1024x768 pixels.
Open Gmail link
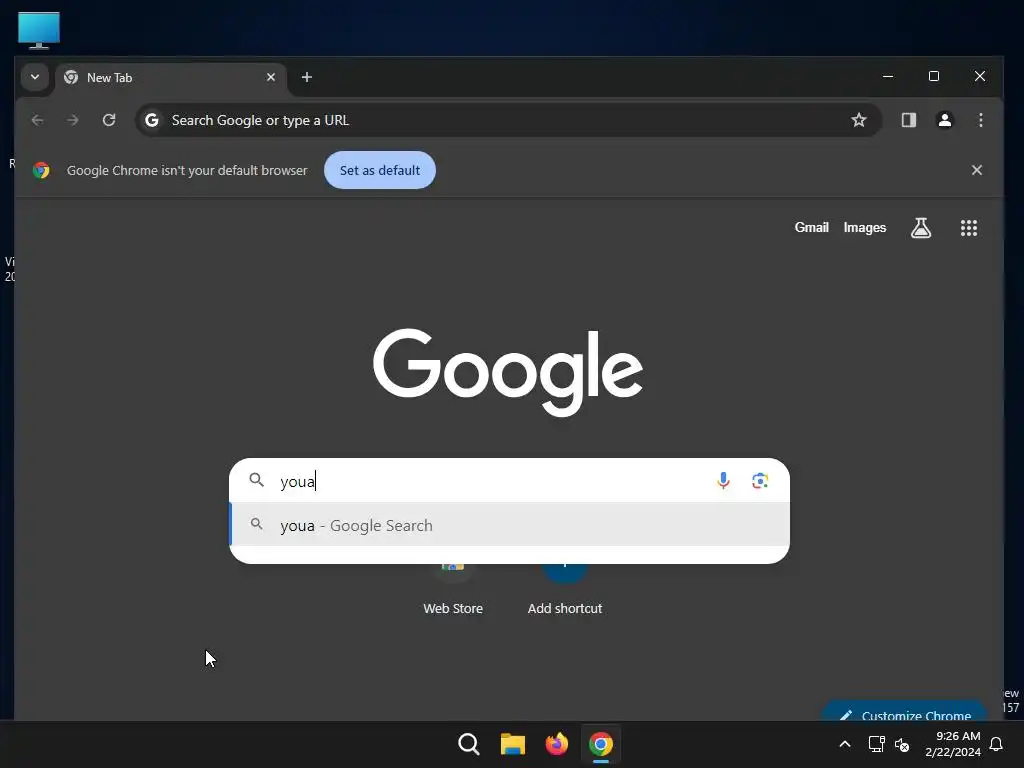[811, 227]
